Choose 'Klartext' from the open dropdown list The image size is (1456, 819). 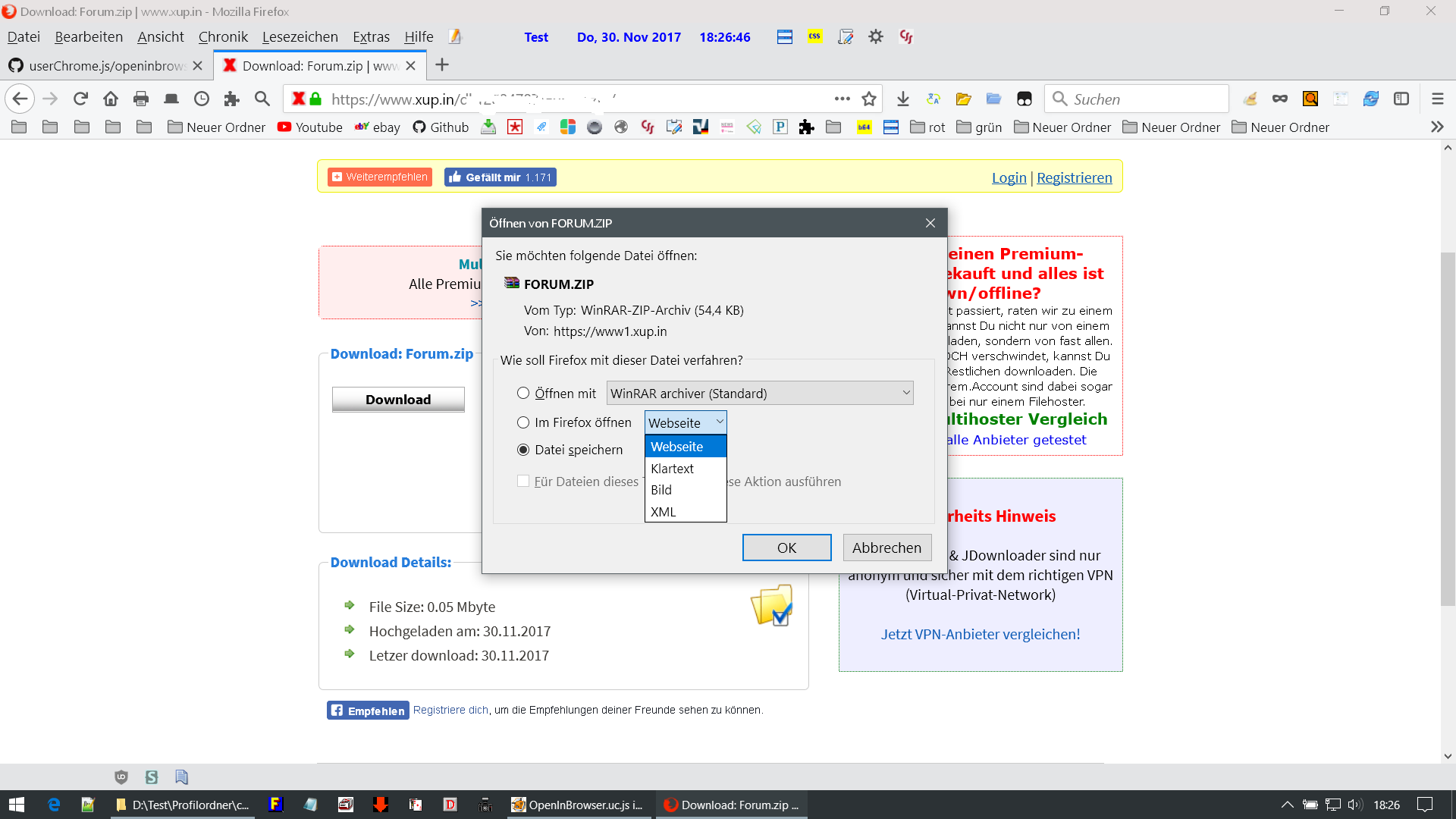tap(672, 469)
